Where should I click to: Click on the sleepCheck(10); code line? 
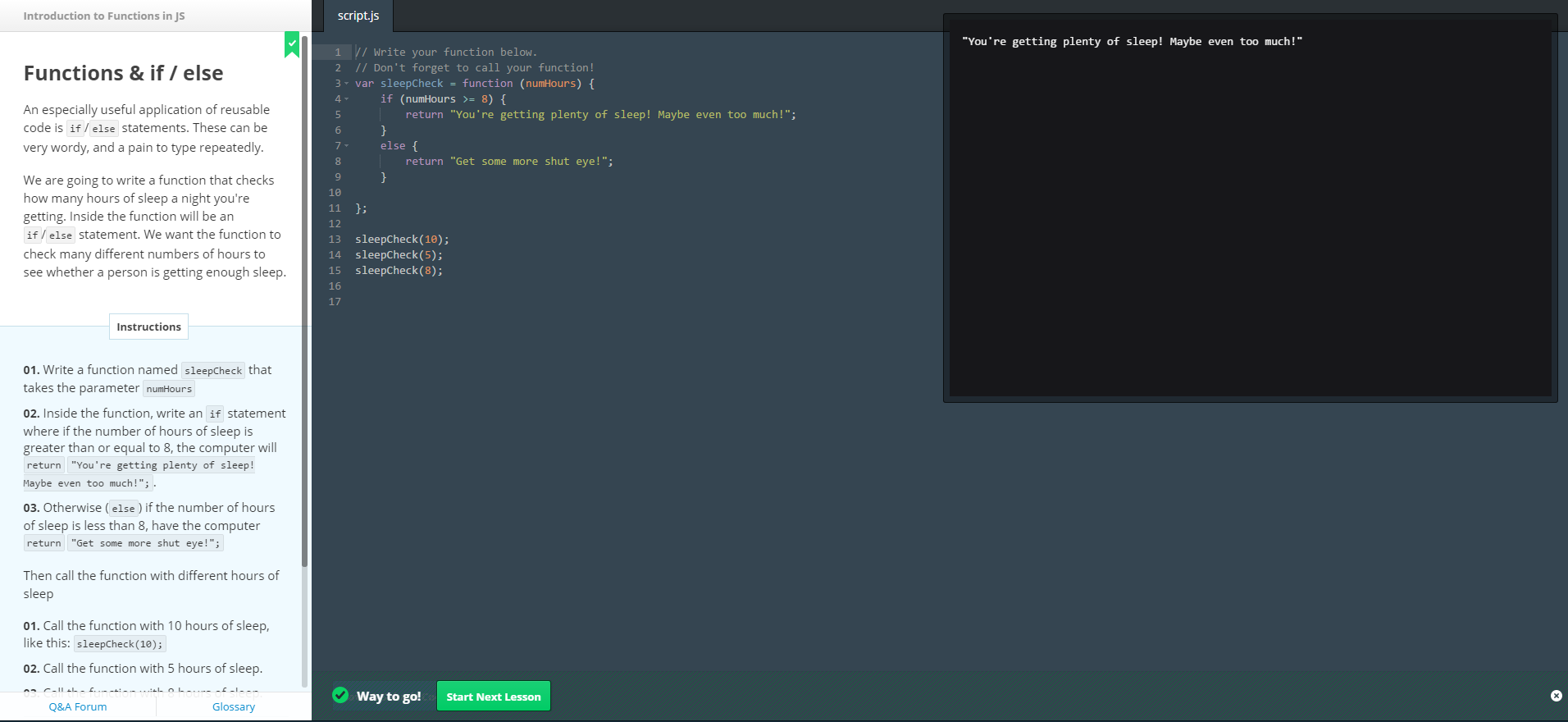[402, 240]
